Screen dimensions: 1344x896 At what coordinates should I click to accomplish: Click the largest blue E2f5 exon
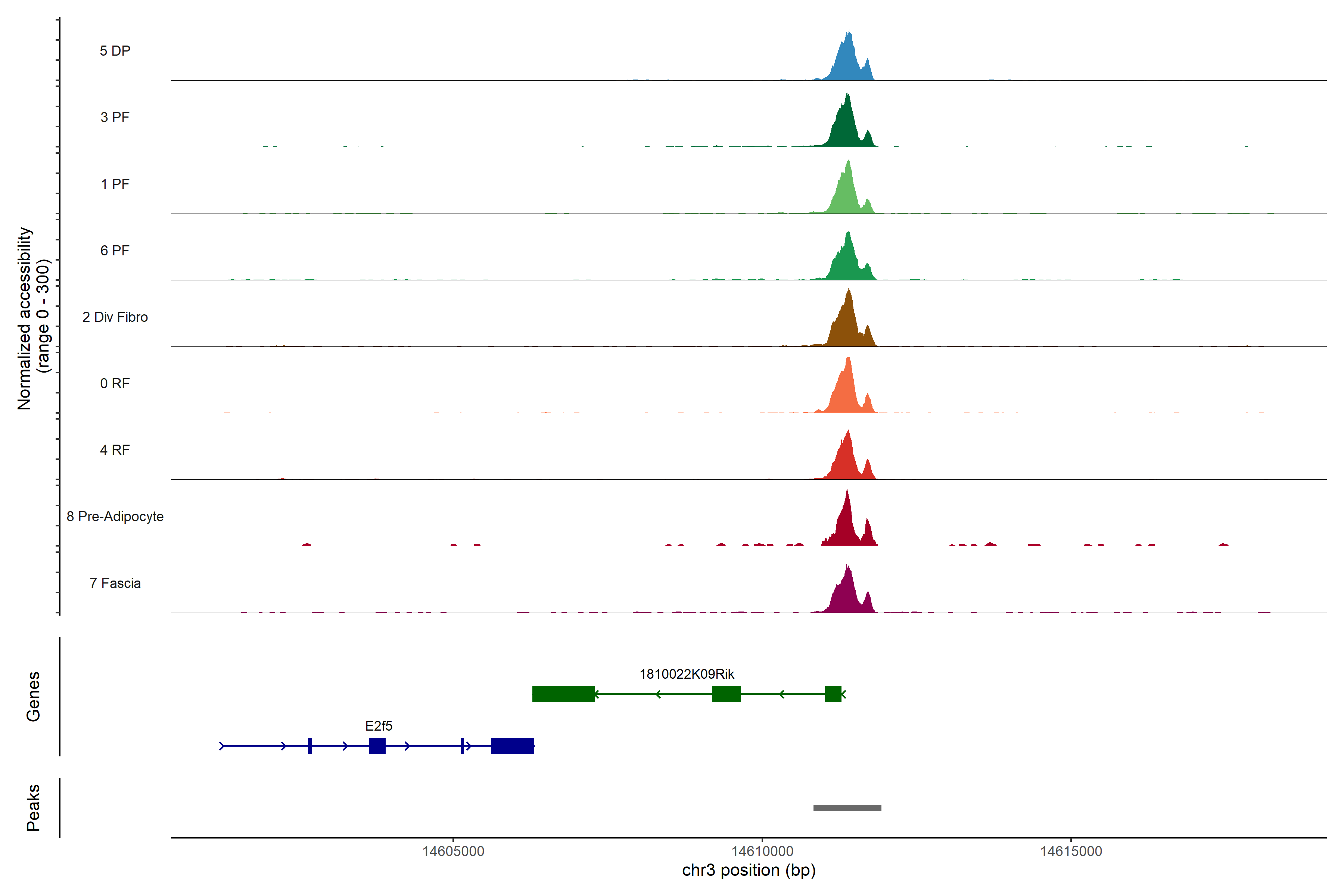click(512, 746)
